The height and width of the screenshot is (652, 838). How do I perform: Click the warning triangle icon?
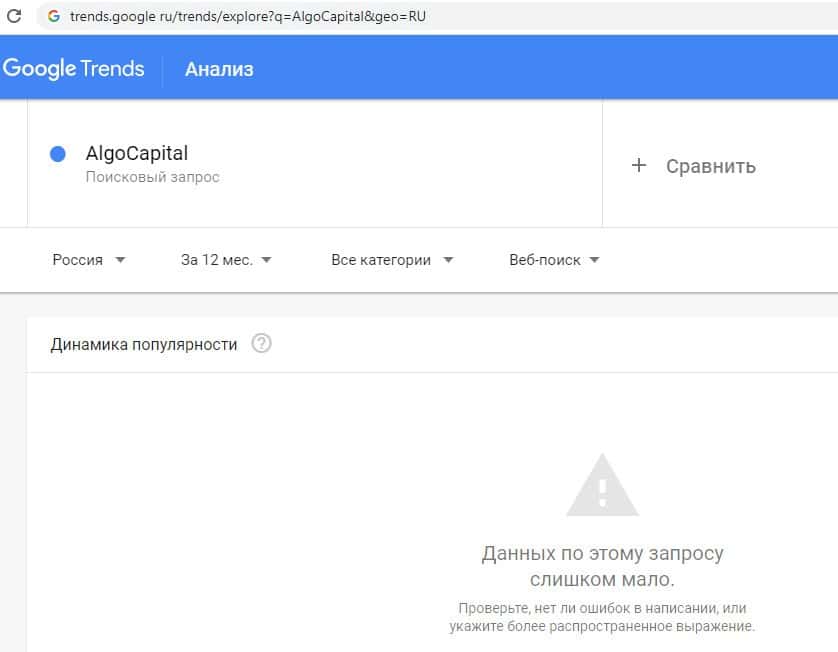[x=602, y=485]
